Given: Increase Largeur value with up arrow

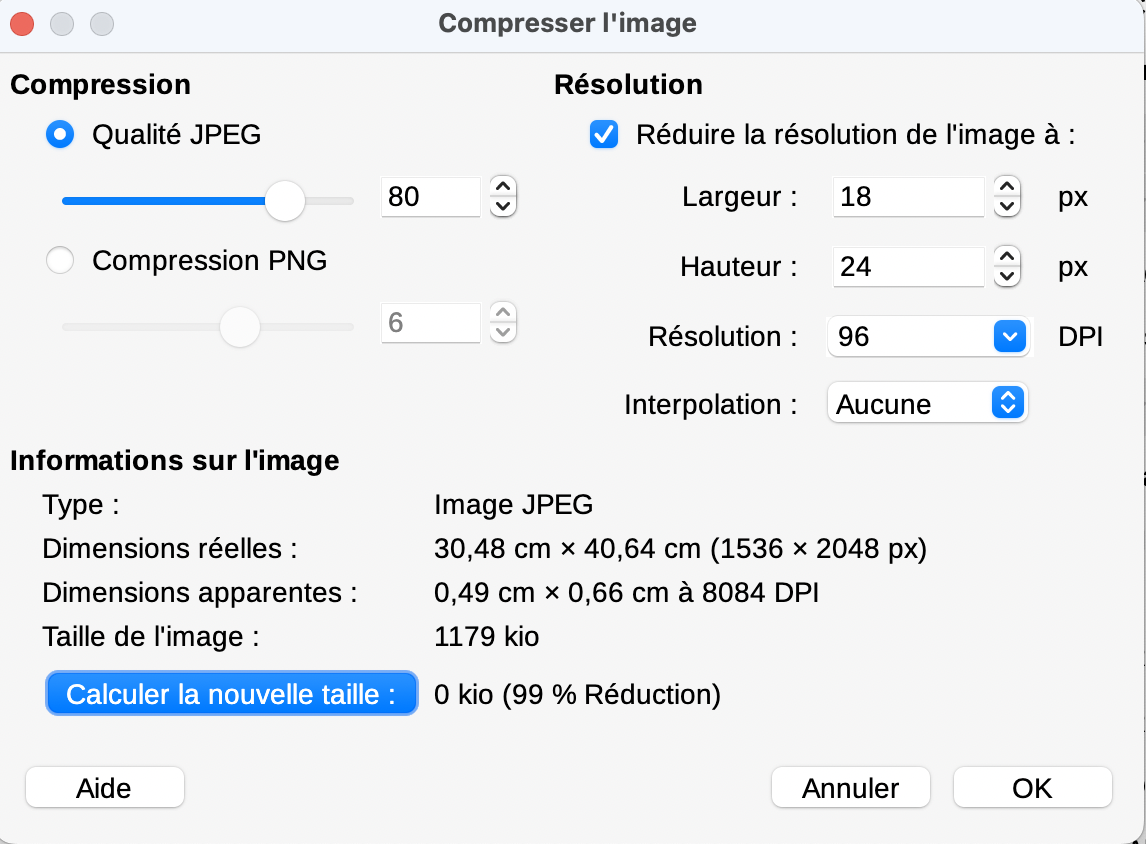Looking at the screenshot, I should [x=1007, y=186].
